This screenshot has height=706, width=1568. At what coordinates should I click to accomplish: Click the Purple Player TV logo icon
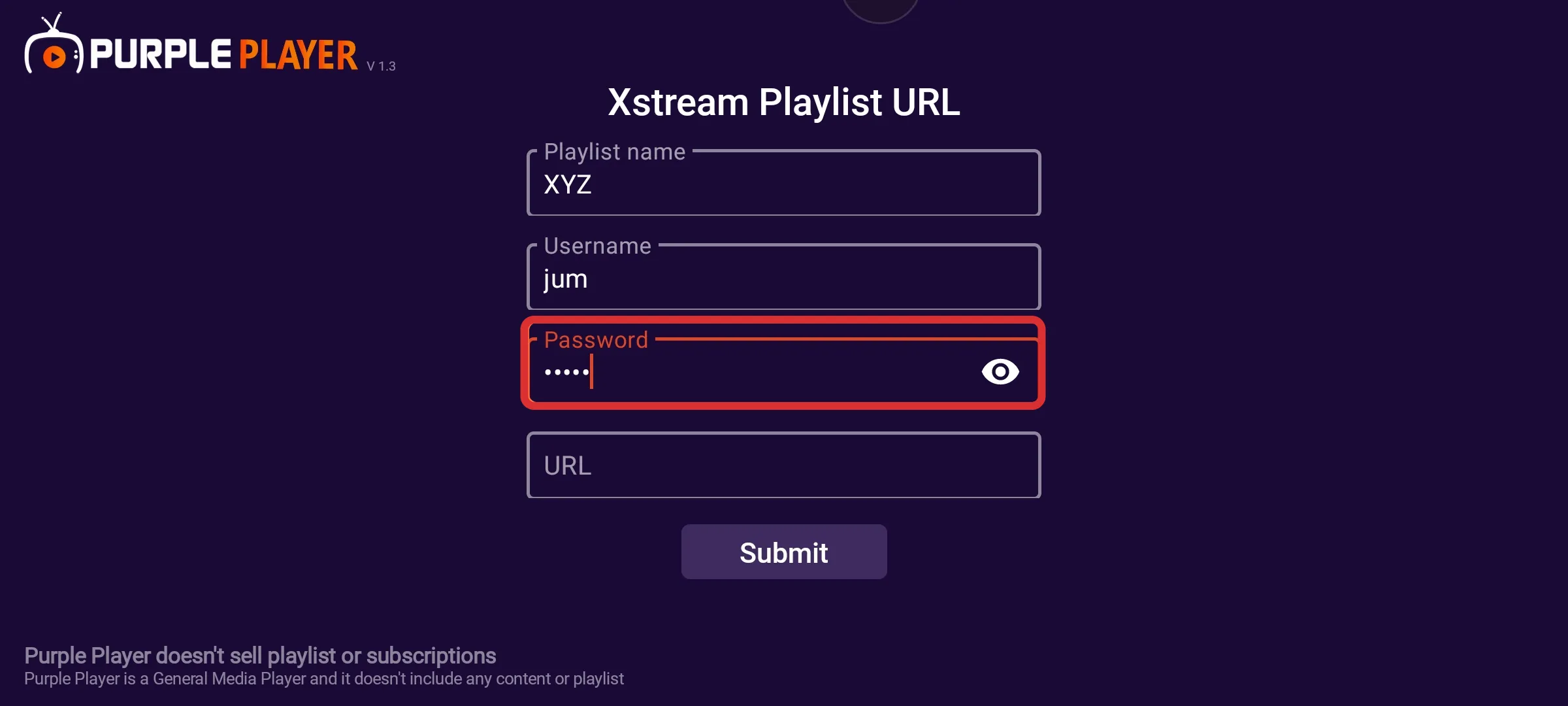click(x=54, y=46)
